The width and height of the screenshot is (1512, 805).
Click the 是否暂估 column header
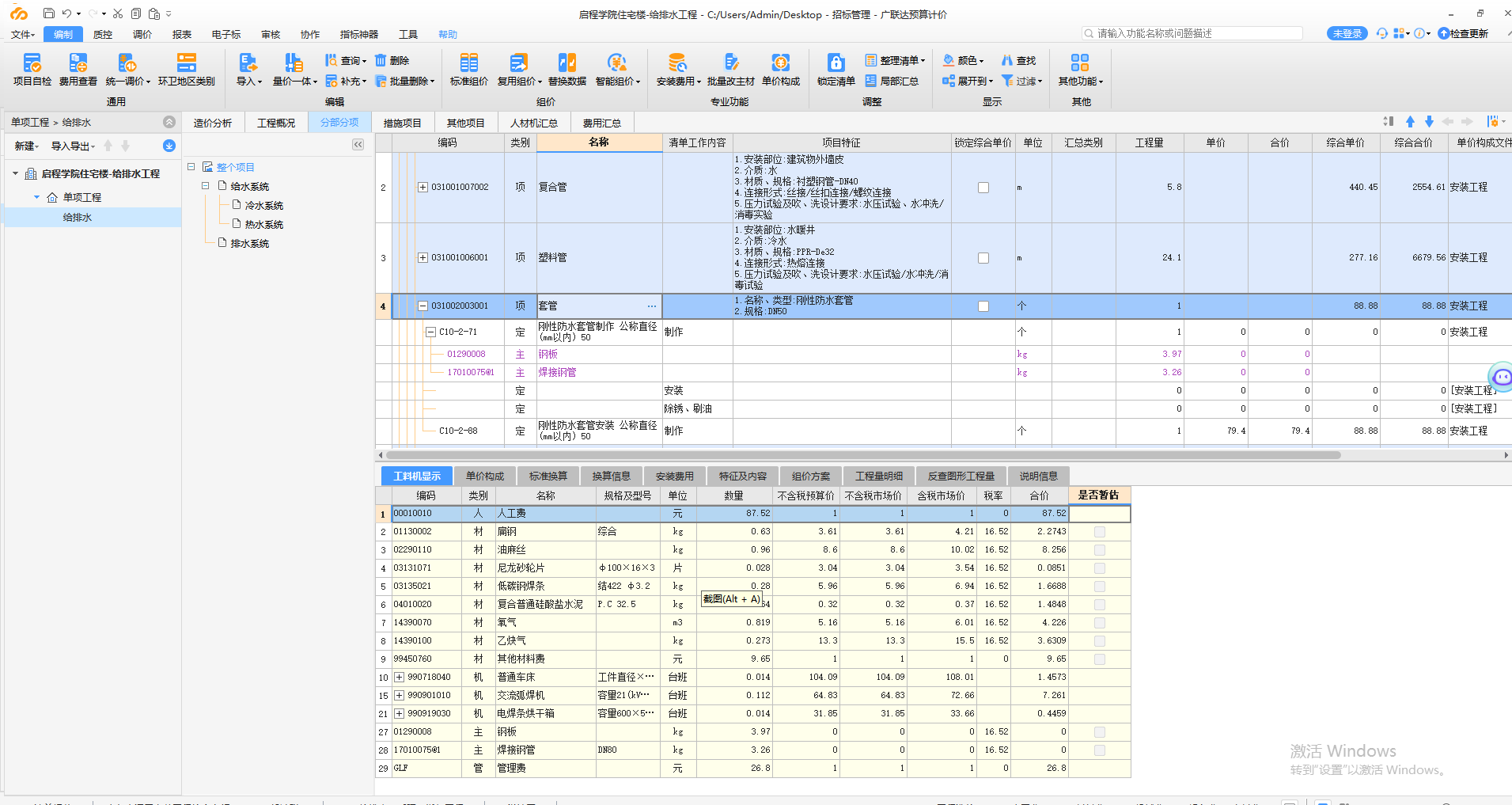tap(1099, 496)
